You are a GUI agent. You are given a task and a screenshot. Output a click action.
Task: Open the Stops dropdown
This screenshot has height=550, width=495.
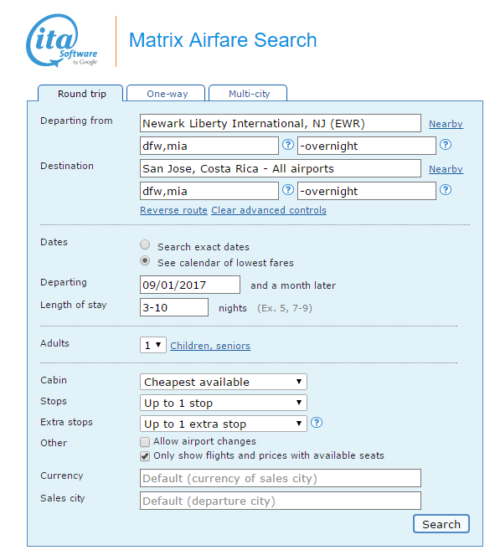click(223, 403)
